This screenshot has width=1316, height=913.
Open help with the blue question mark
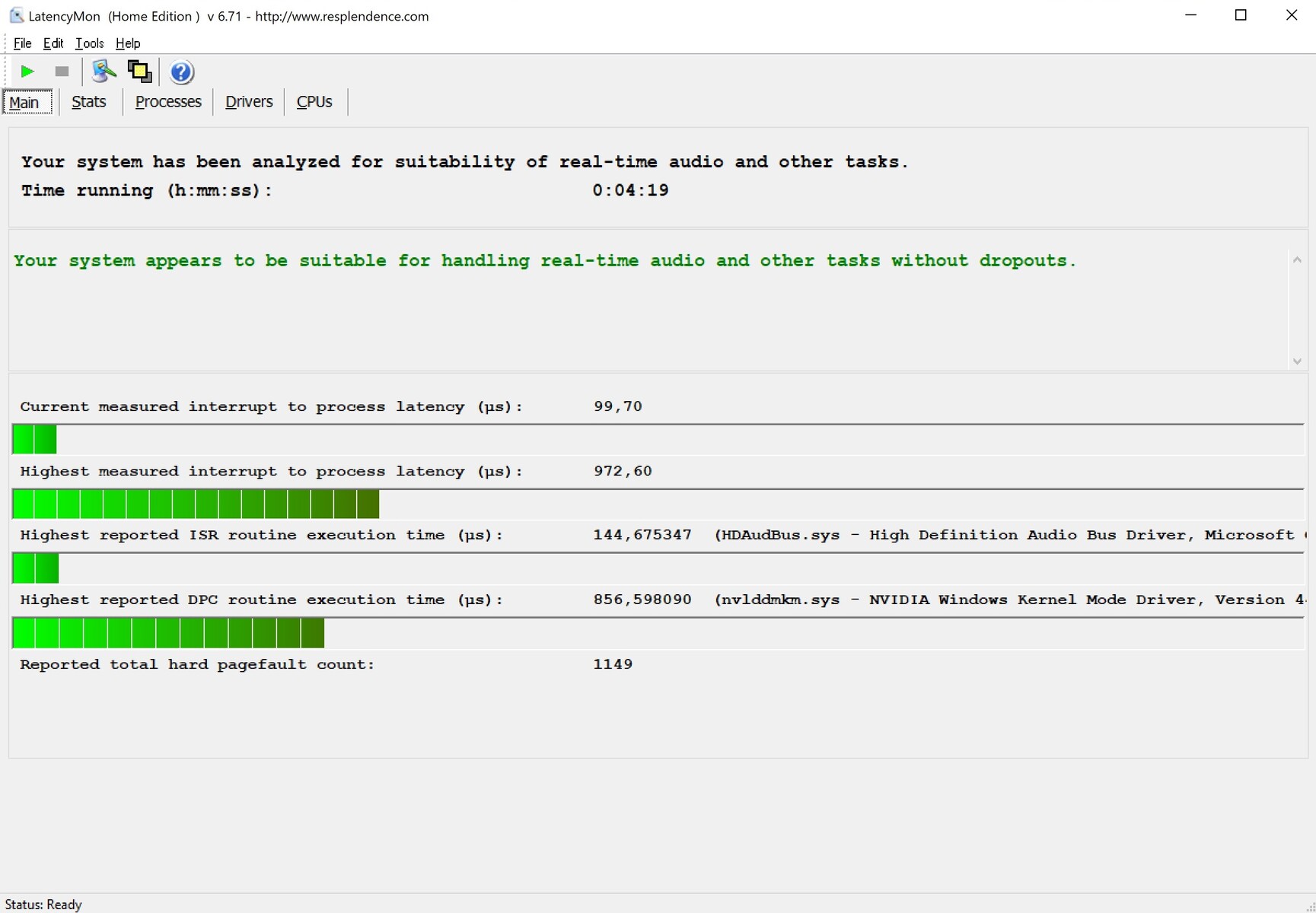tap(181, 72)
